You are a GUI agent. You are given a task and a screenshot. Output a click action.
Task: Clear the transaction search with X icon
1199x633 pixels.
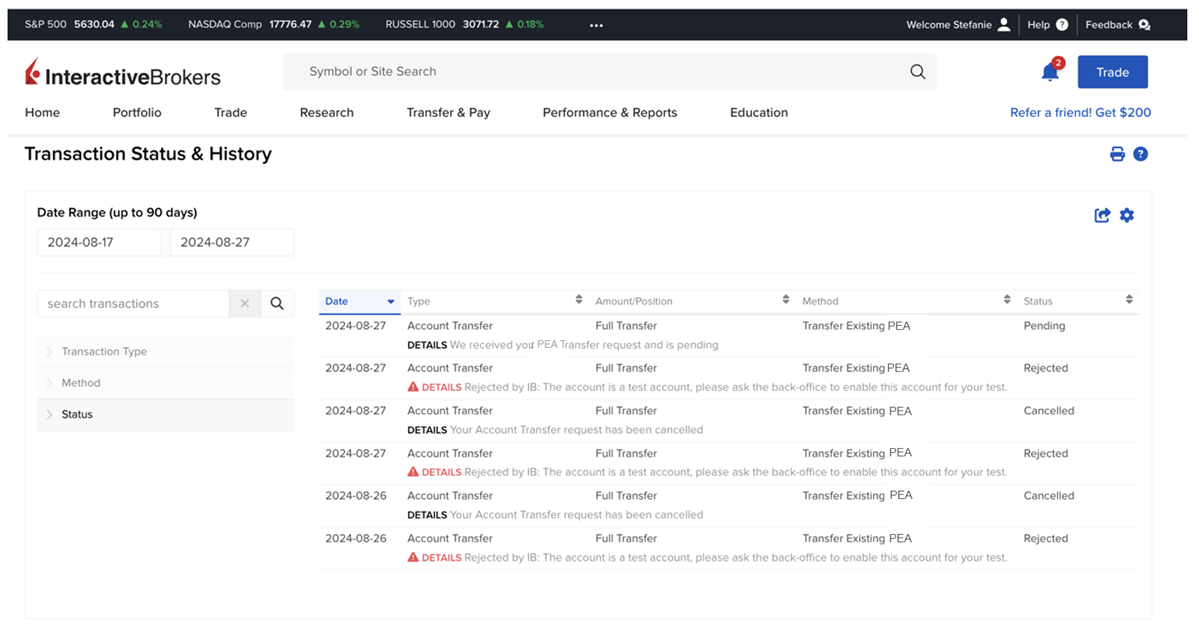point(245,304)
